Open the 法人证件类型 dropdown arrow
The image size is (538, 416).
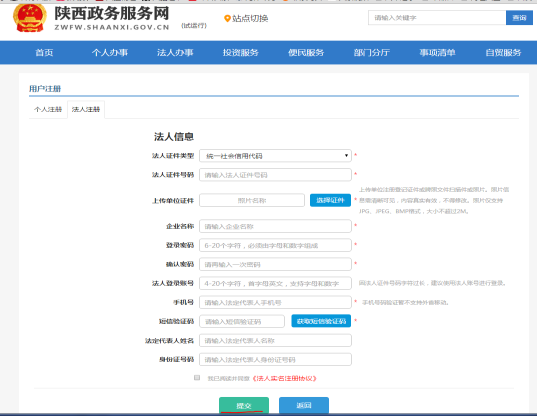346,155
